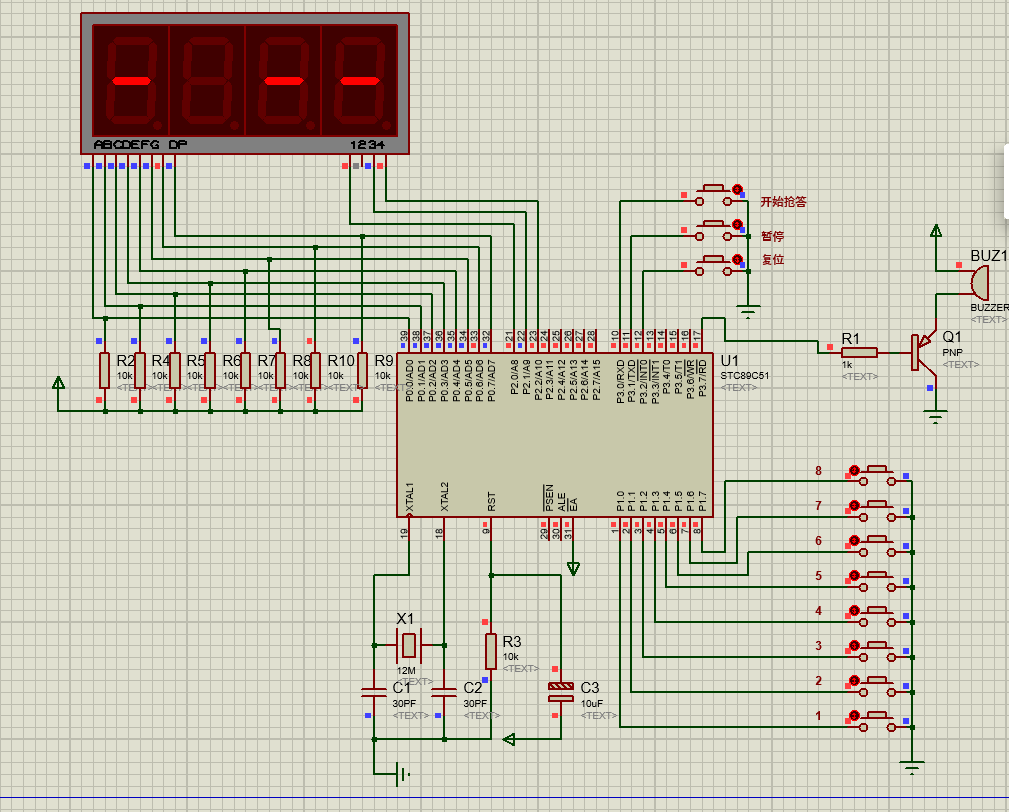Image resolution: width=1009 pixels, height=812 pixels.
Task: Toggle the red latch dot on 开始抢答 switch
Action: click(x=738, y=189)
